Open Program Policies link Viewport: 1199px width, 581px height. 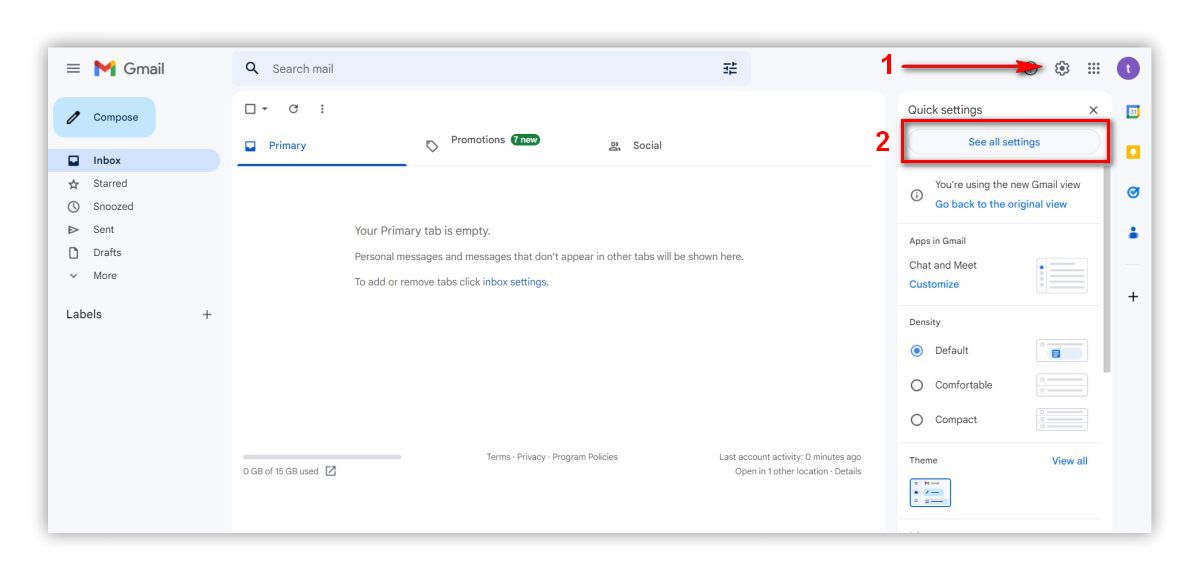585,457
